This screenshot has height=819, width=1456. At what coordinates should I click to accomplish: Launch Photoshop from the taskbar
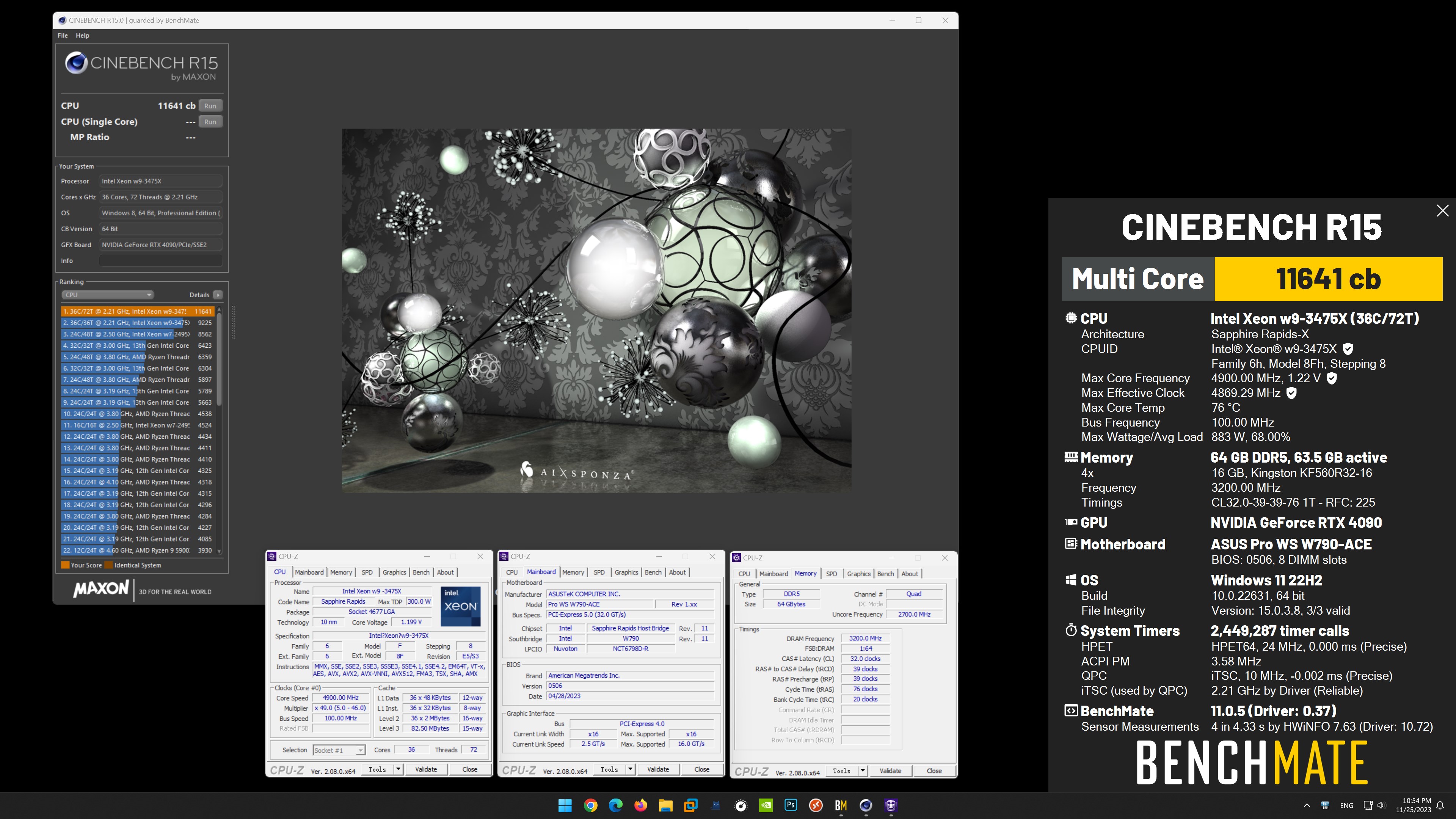point(791,805)
